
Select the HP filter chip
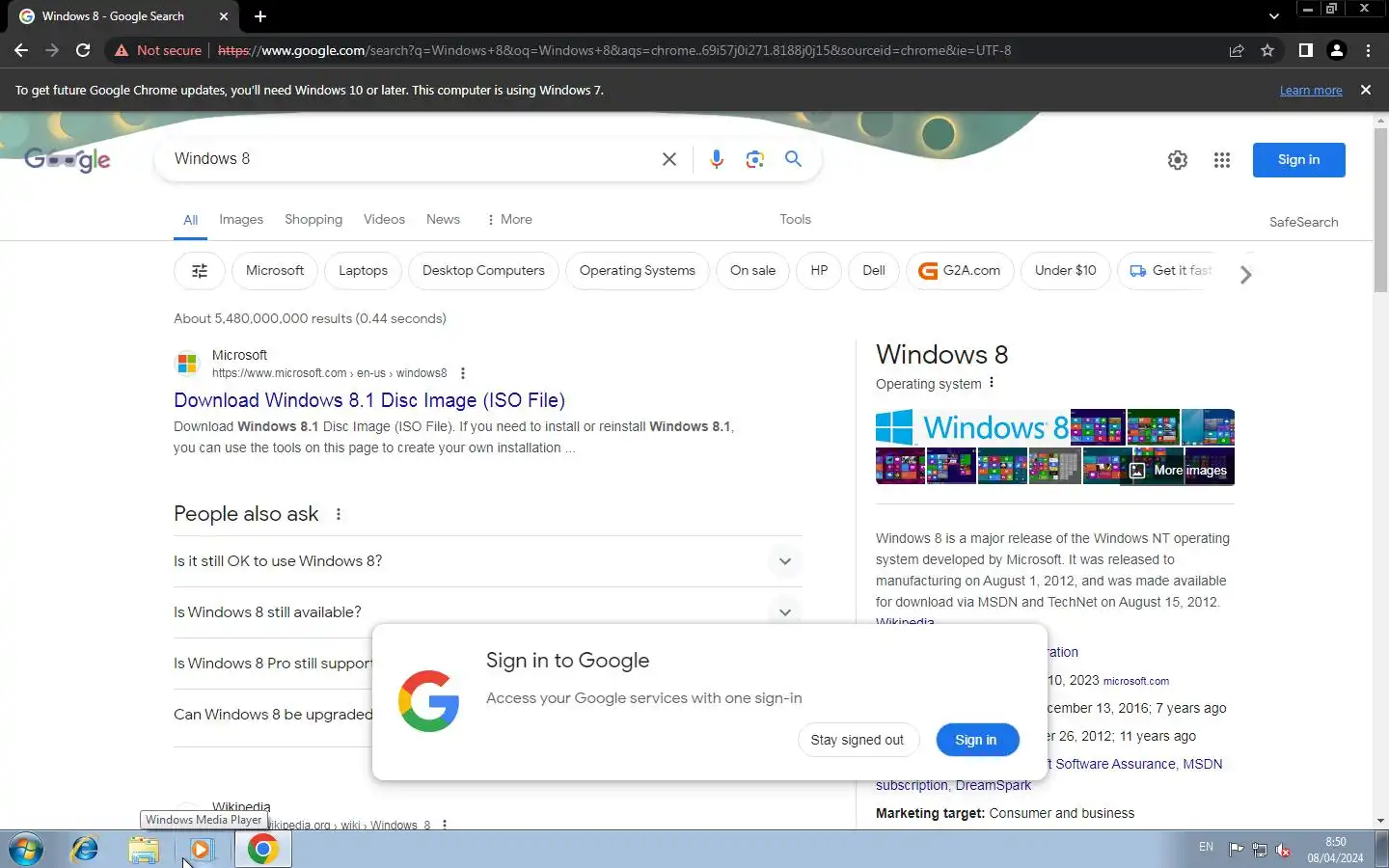coord(819,271)
